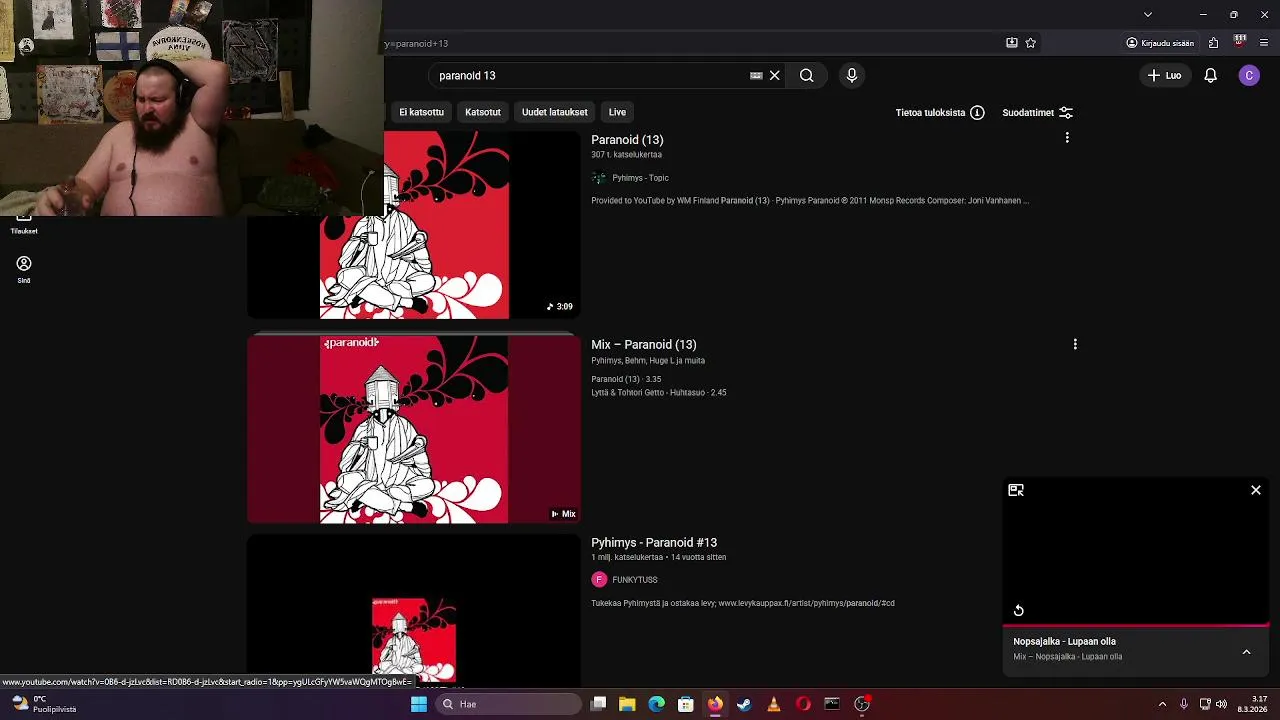
Task: Click "Nopsajalka - Lupaan olla" miniplayer title
Action: (1064, 642)
